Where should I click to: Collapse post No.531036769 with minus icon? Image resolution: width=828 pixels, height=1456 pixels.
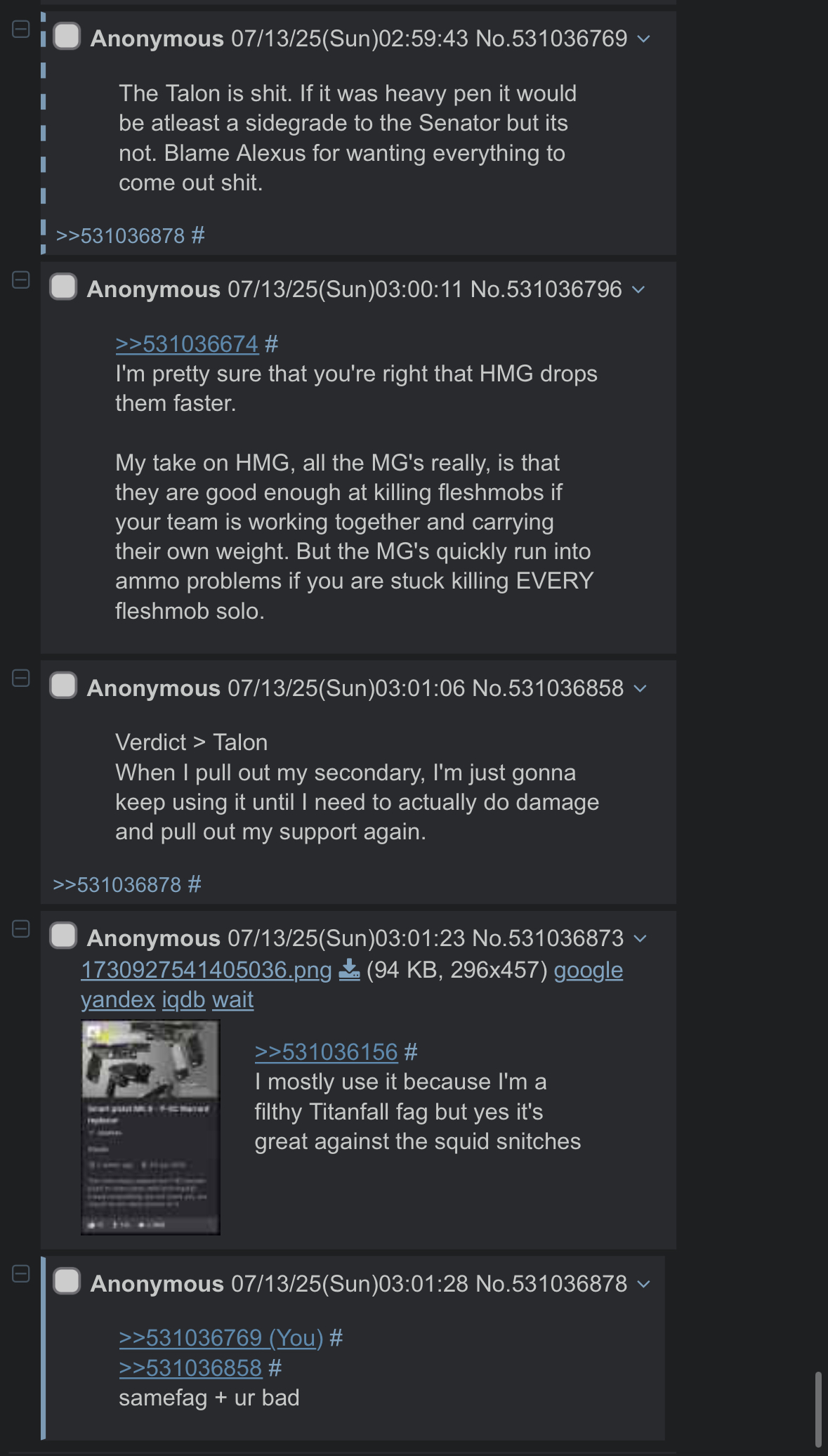[x=21, y=29]
